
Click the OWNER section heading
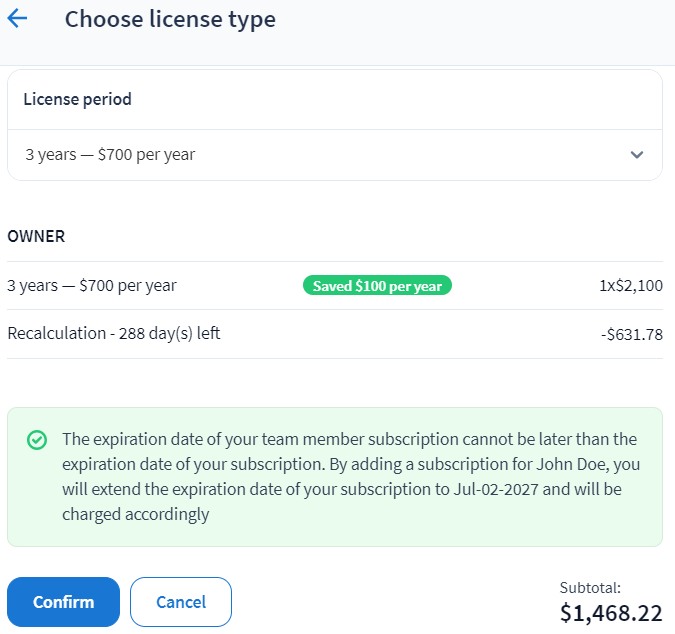tap(36, 237)
